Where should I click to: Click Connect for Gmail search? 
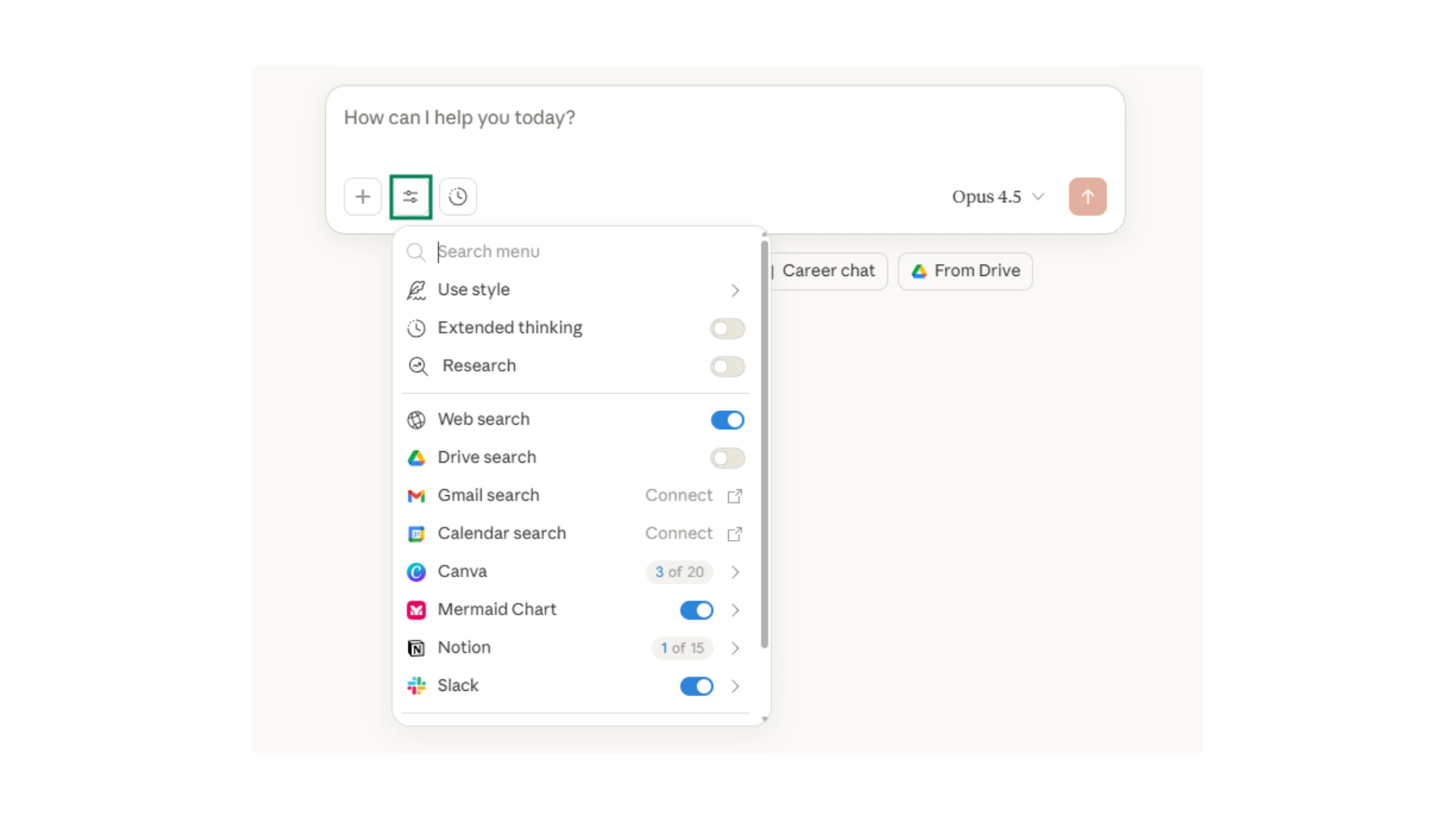(x=679, y=495)
